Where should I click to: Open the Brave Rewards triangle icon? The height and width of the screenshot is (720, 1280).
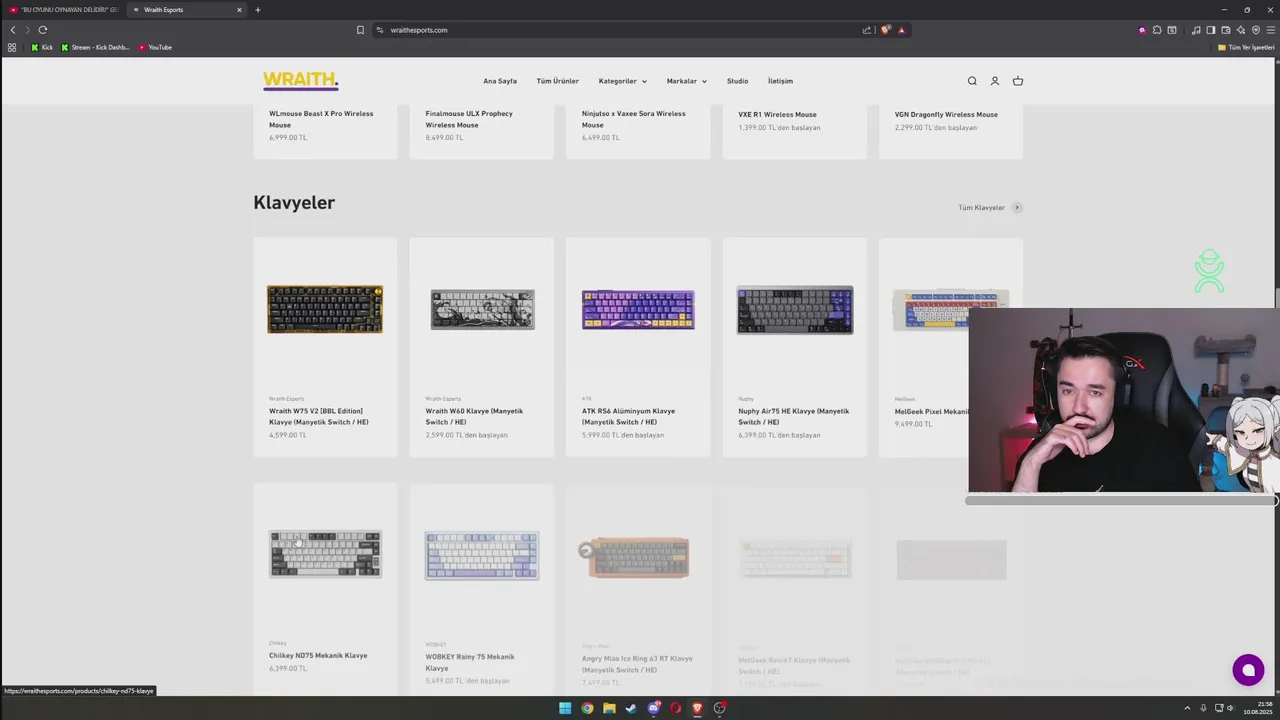[901, 30]
